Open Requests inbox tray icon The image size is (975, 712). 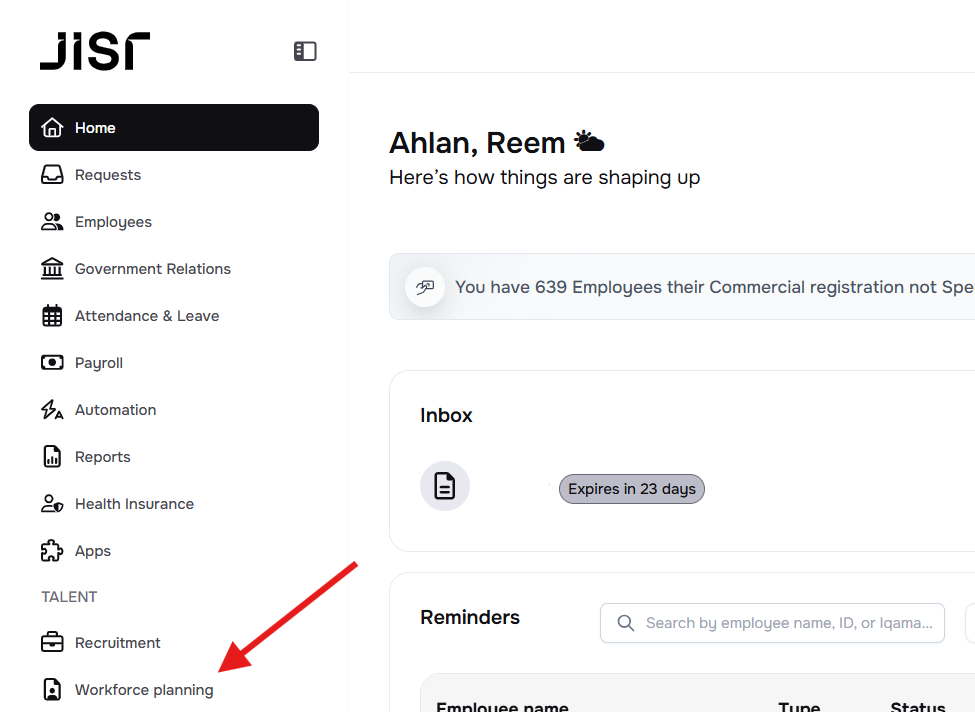coord(52,175)
